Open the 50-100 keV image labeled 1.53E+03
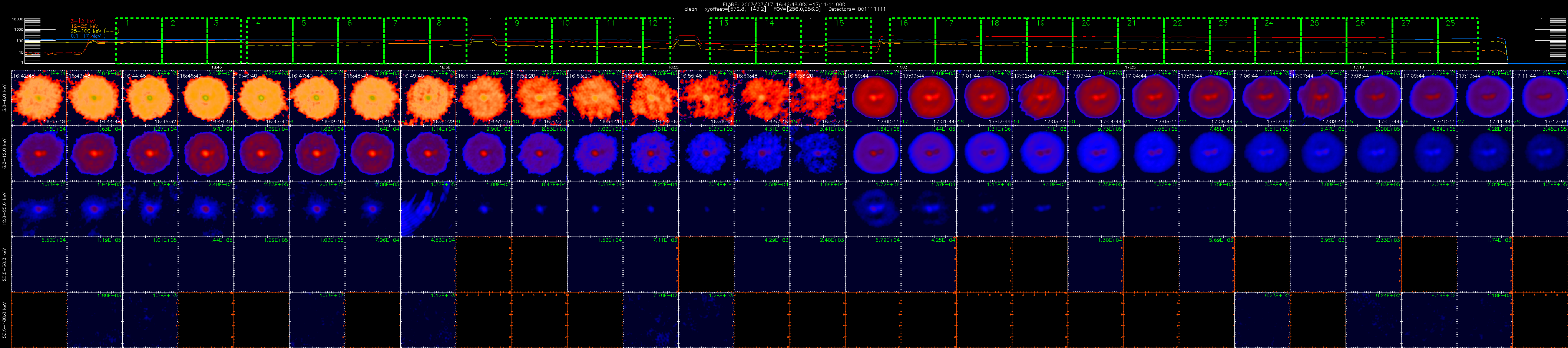This screenshot has width=1568, height=348. [317, 319]
